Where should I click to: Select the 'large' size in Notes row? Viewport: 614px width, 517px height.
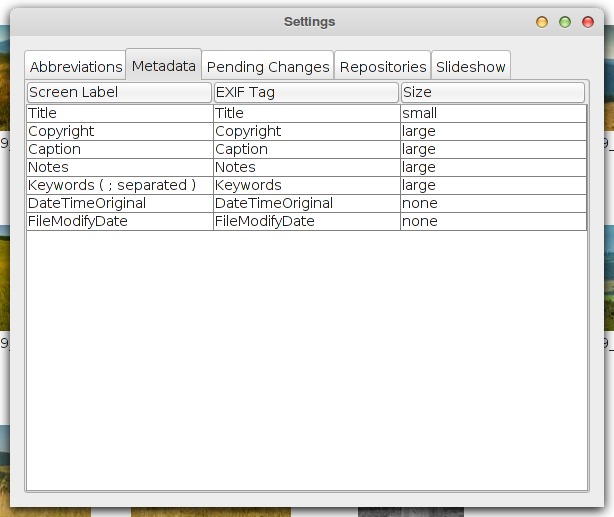tap(493, 168)
